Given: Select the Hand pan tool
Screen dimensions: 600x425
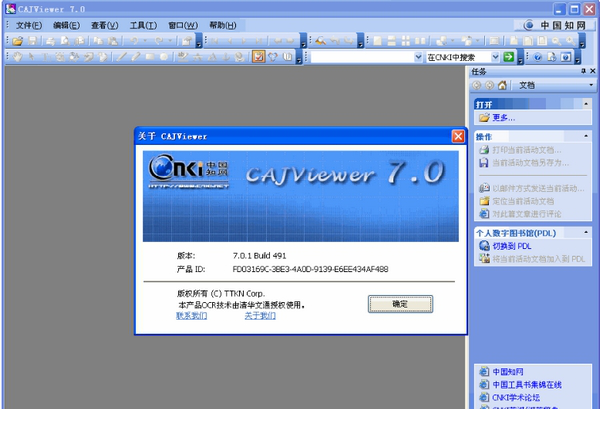Looking at the screenshot, I should point(17,57).
